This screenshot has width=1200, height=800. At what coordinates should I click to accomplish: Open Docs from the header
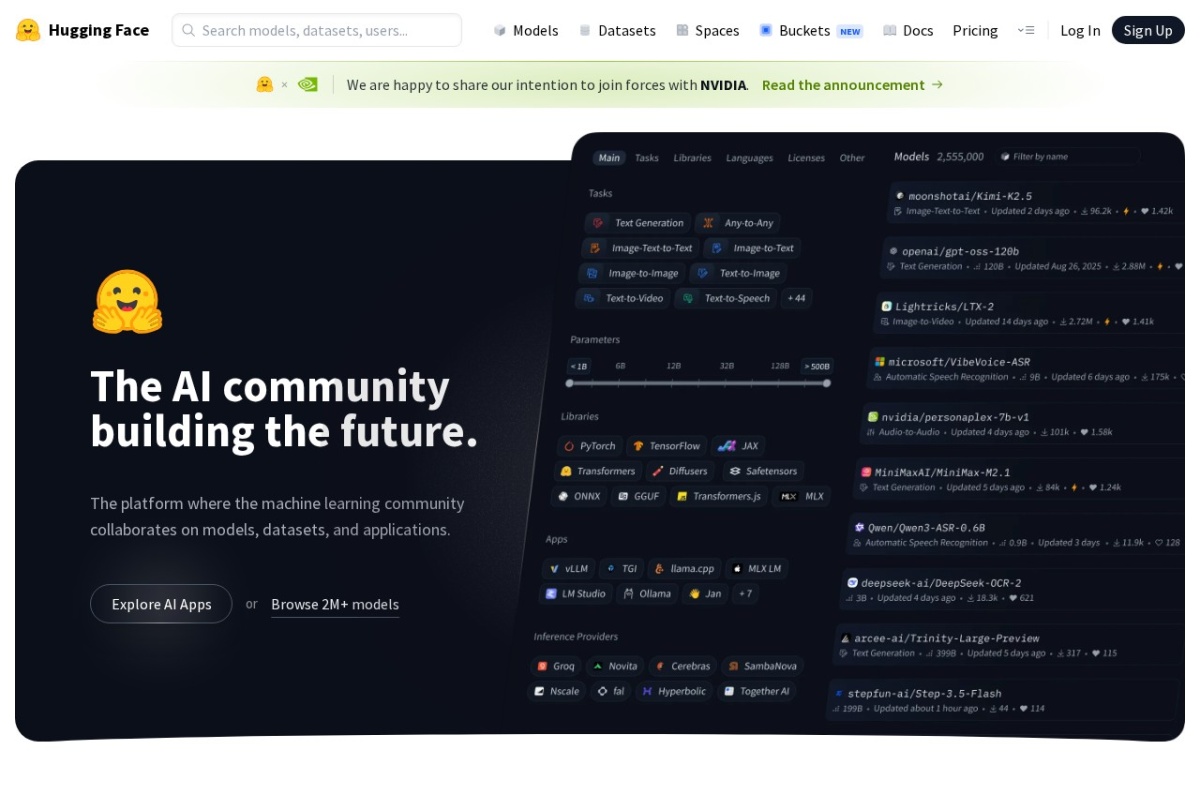click(x=908, y=30)
